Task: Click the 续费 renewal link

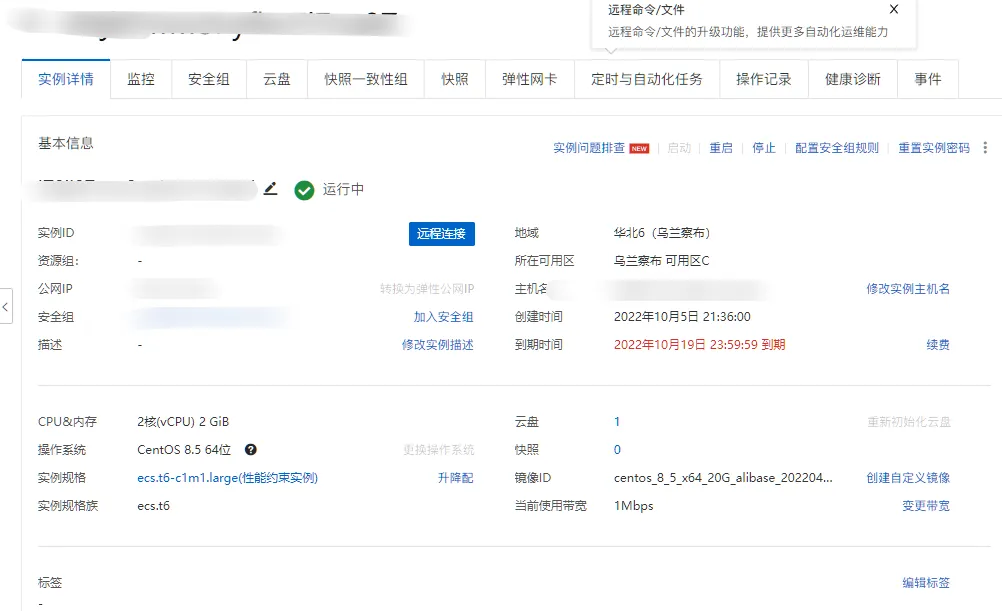Action: point(937,344)
